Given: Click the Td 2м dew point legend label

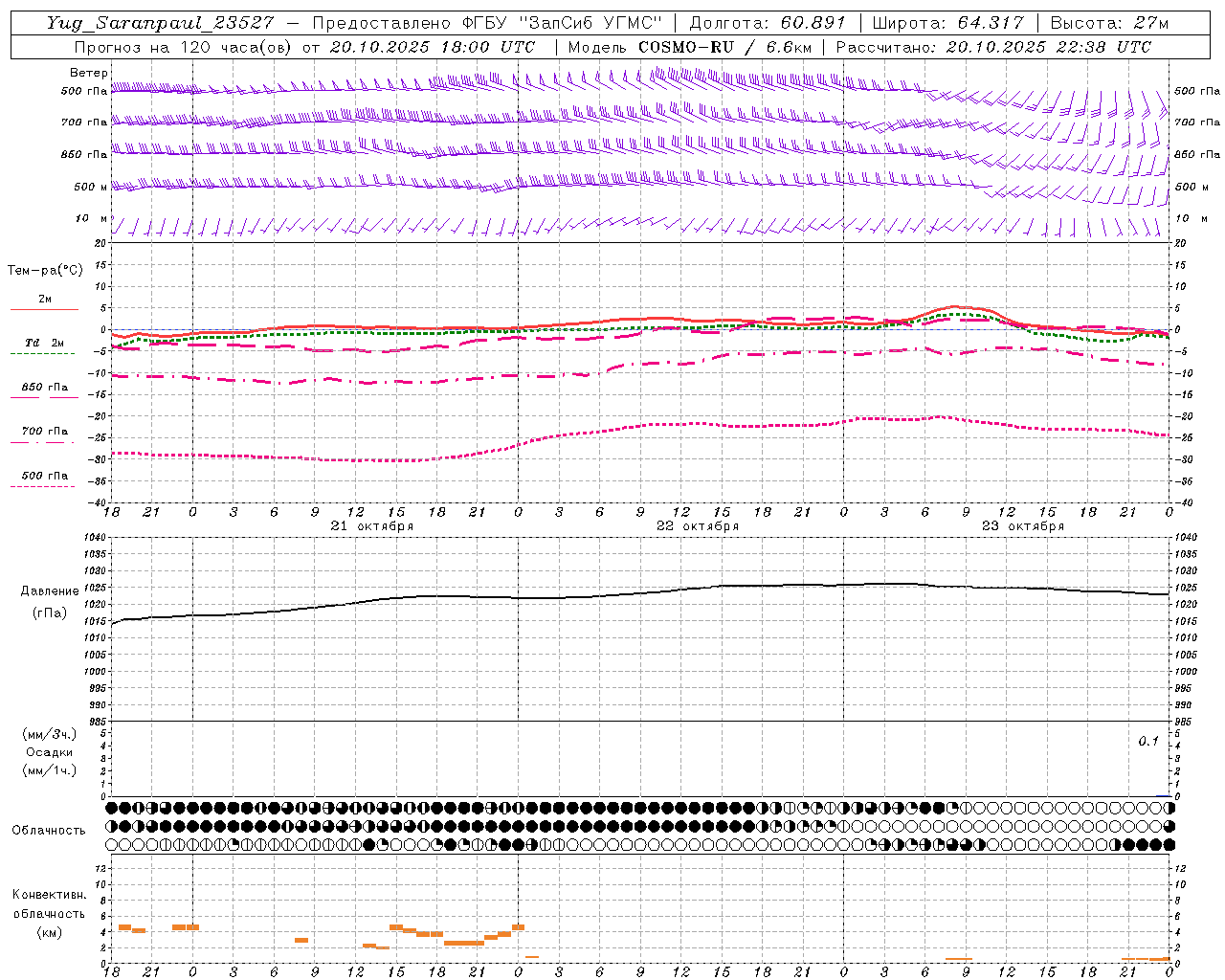Looking at the screenshot, I should coord(45,343).
